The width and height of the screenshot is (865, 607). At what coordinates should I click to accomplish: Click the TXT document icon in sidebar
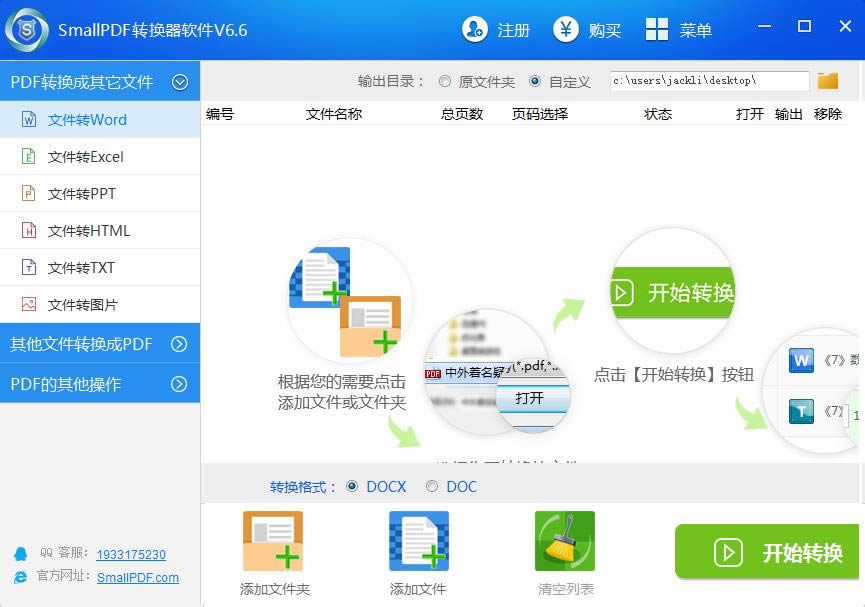(x=29, y=267)
